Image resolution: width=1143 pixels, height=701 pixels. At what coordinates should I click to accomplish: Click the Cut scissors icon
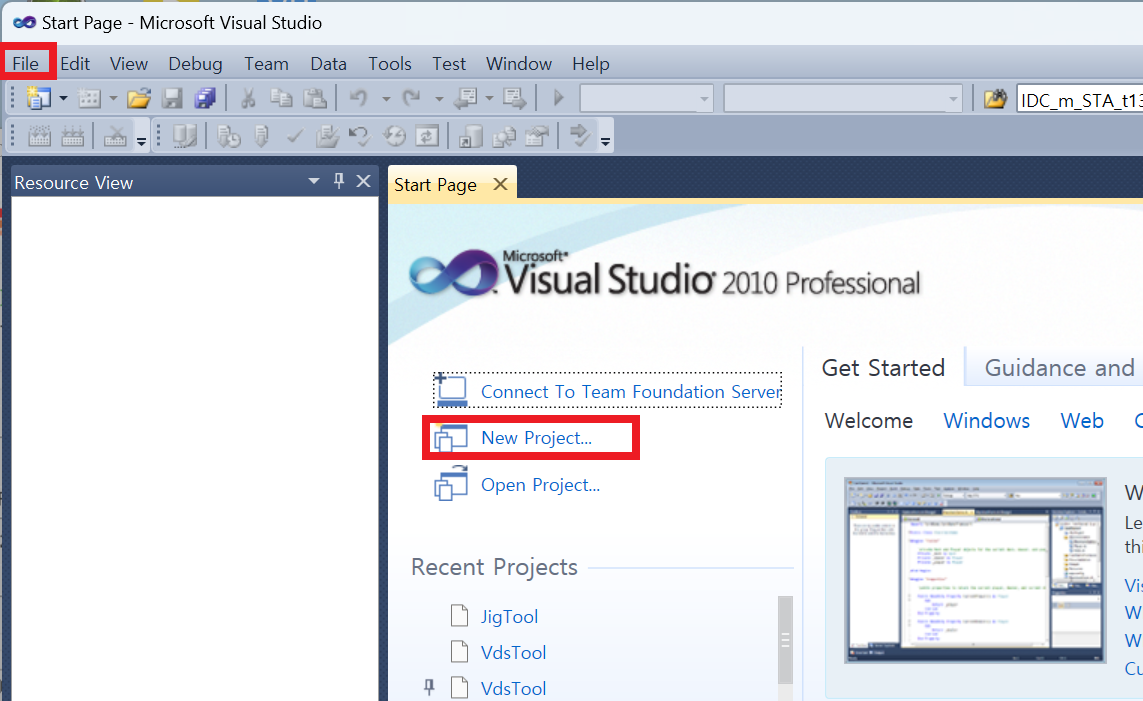click(248, 98)
